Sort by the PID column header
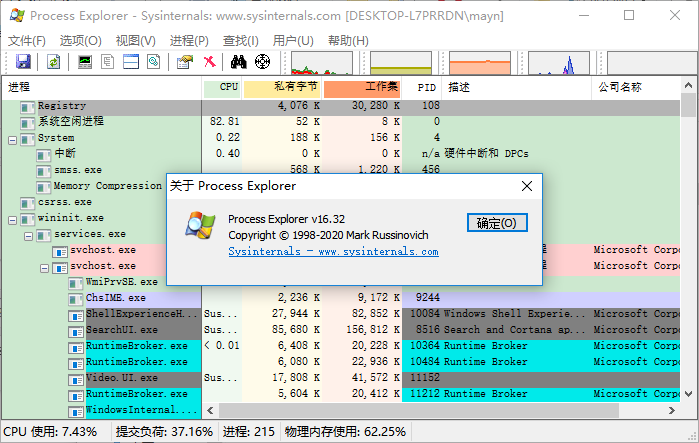 (422, 87)
